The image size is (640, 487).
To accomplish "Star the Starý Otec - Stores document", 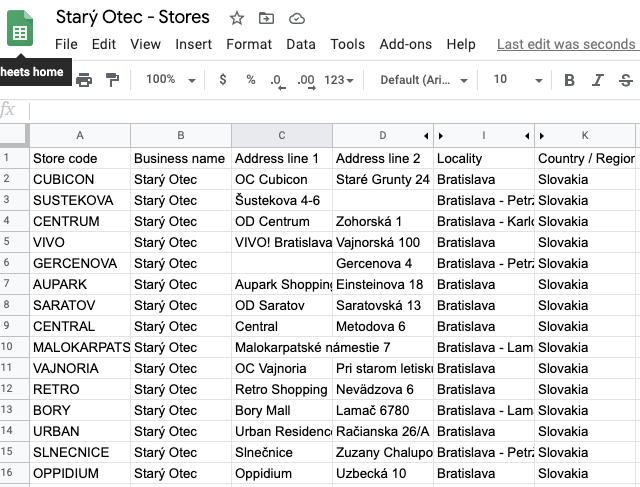I will pyautogui.click(x=237, y=18).
